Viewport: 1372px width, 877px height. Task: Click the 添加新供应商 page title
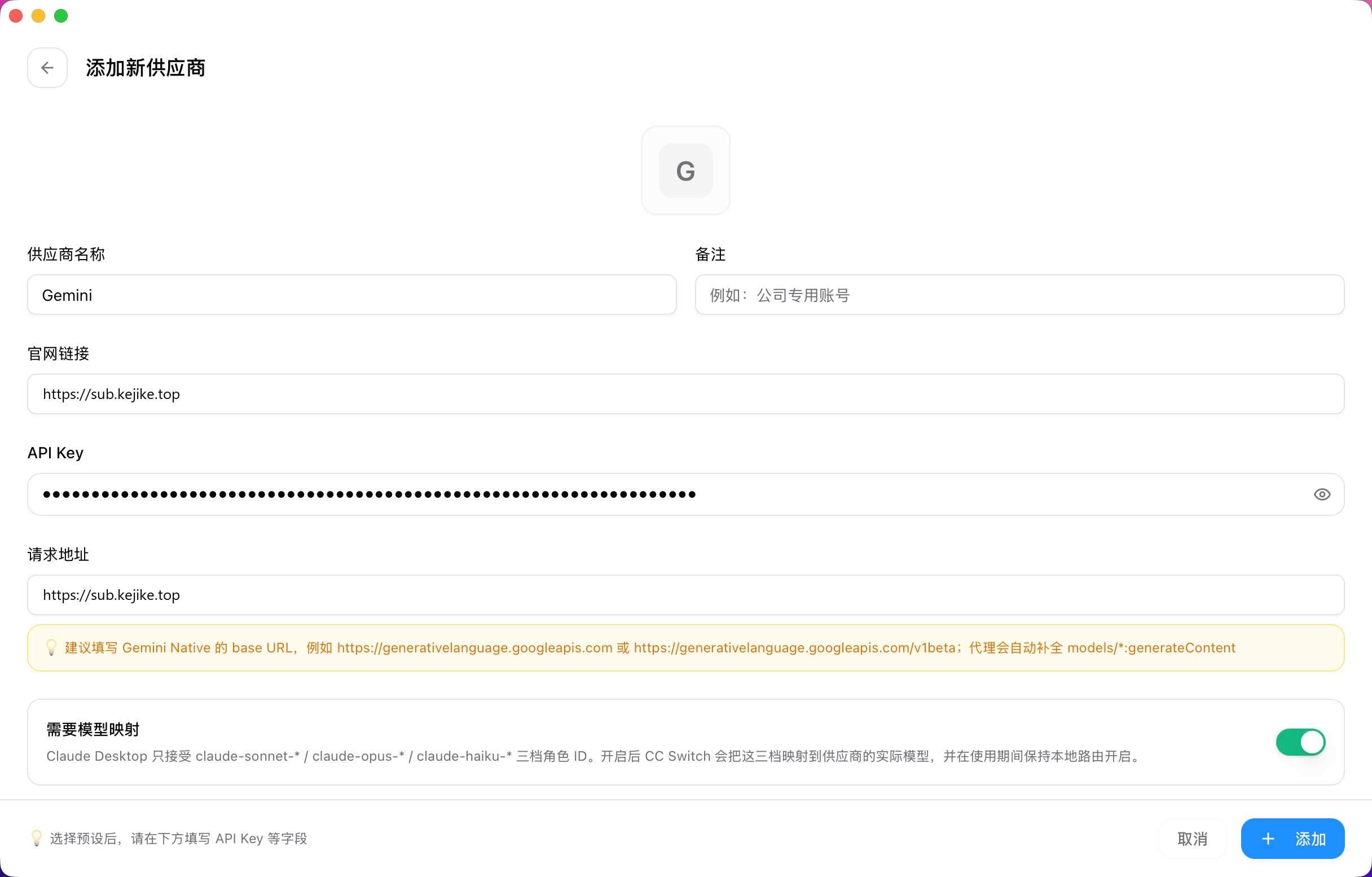[x=146, y=68]
